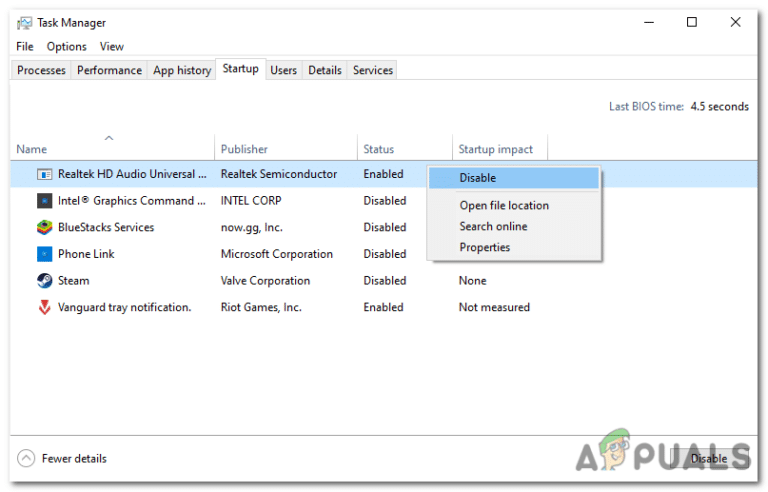This screenshot has height=492, width=768.
Task: Click the Realtek HD Audio icon
Action: pos(44,174)
